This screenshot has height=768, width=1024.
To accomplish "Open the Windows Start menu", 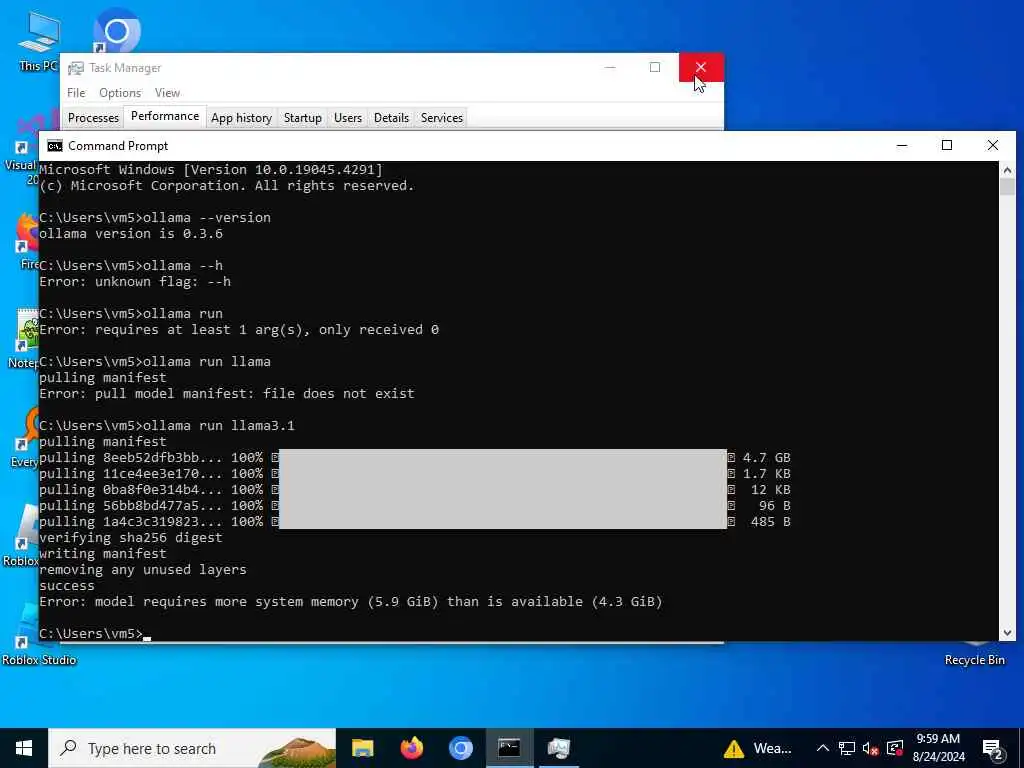I will (x=24, y=748).
